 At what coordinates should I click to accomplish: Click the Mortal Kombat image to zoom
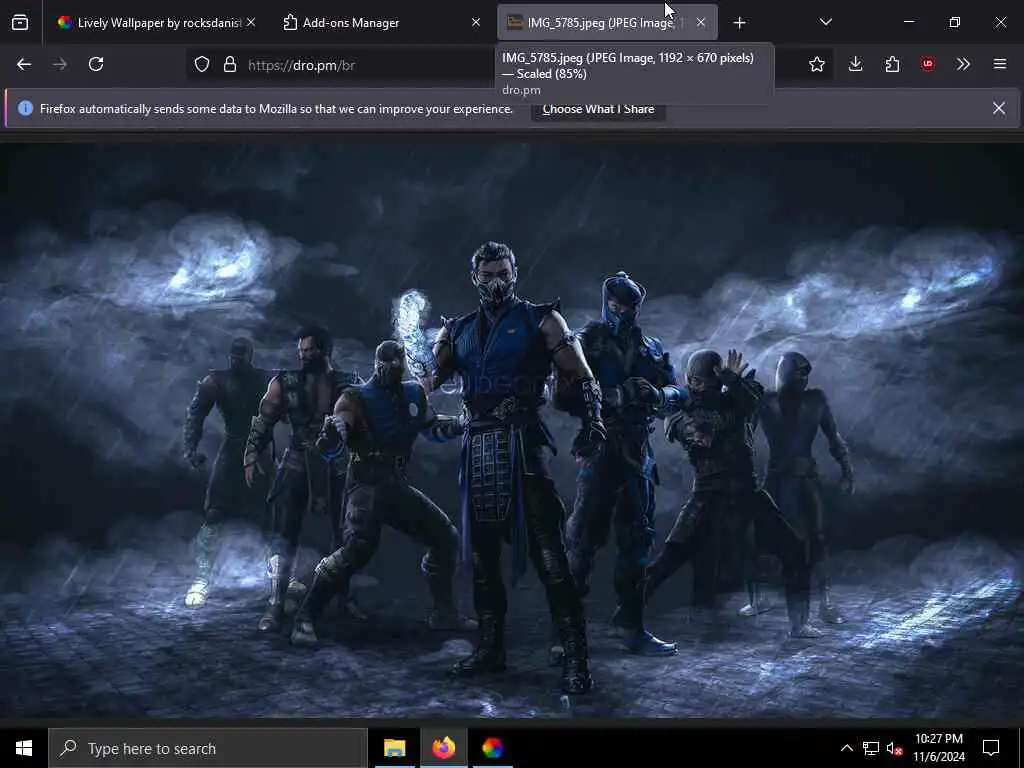tap(512, 430)
